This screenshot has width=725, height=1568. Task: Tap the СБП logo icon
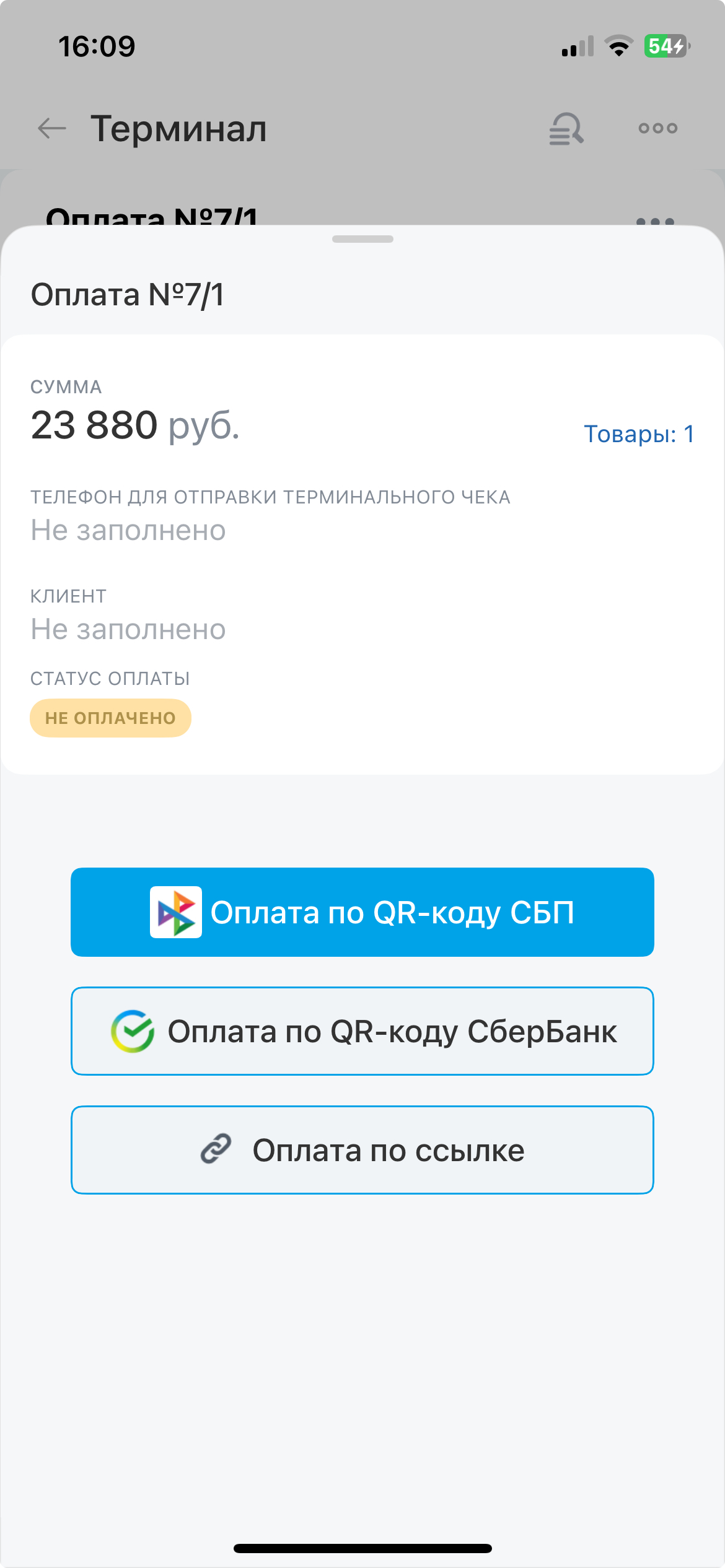click(x=176, y=912)
